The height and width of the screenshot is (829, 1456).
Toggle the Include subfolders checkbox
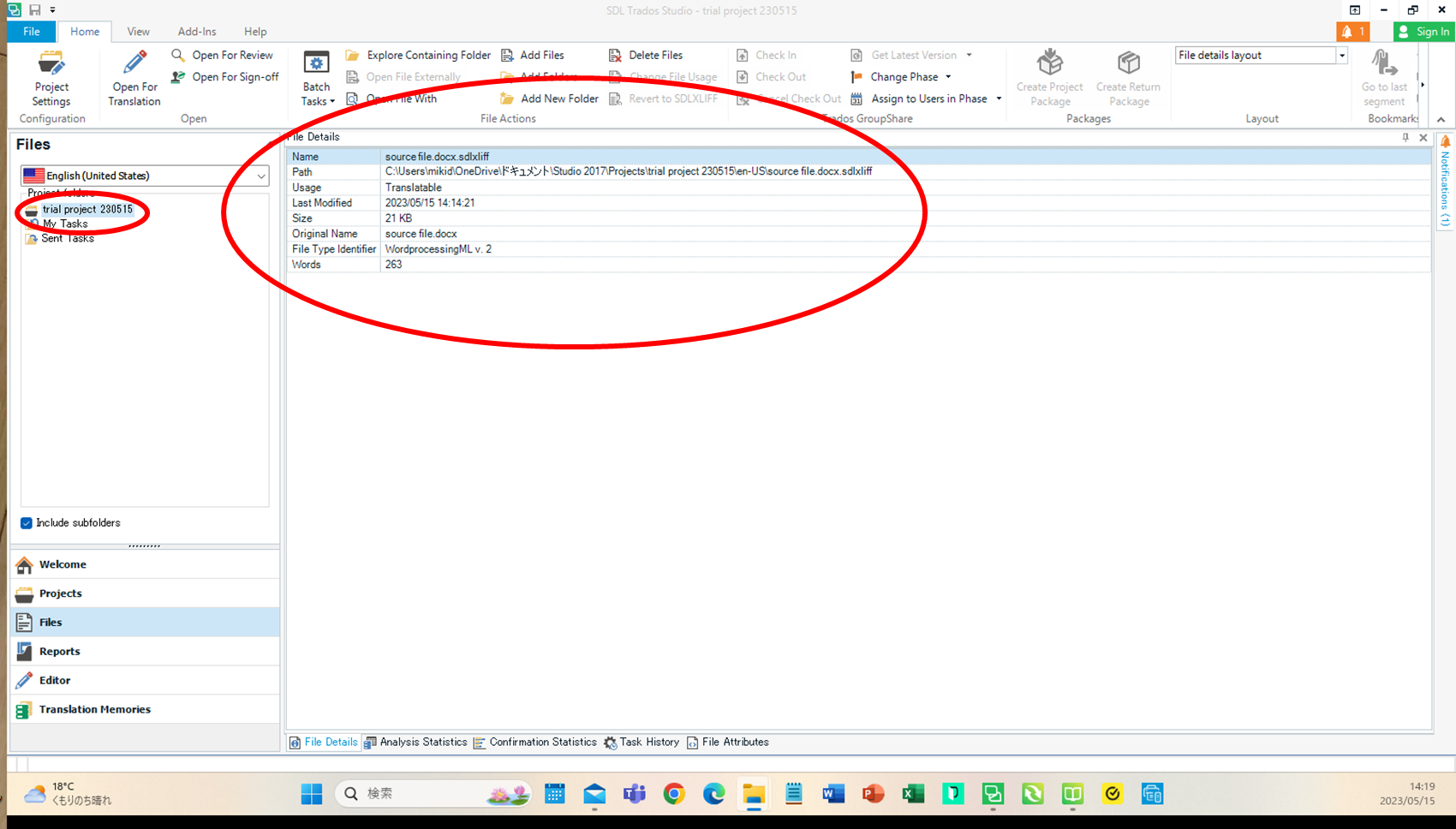click(x=27, y=523)
